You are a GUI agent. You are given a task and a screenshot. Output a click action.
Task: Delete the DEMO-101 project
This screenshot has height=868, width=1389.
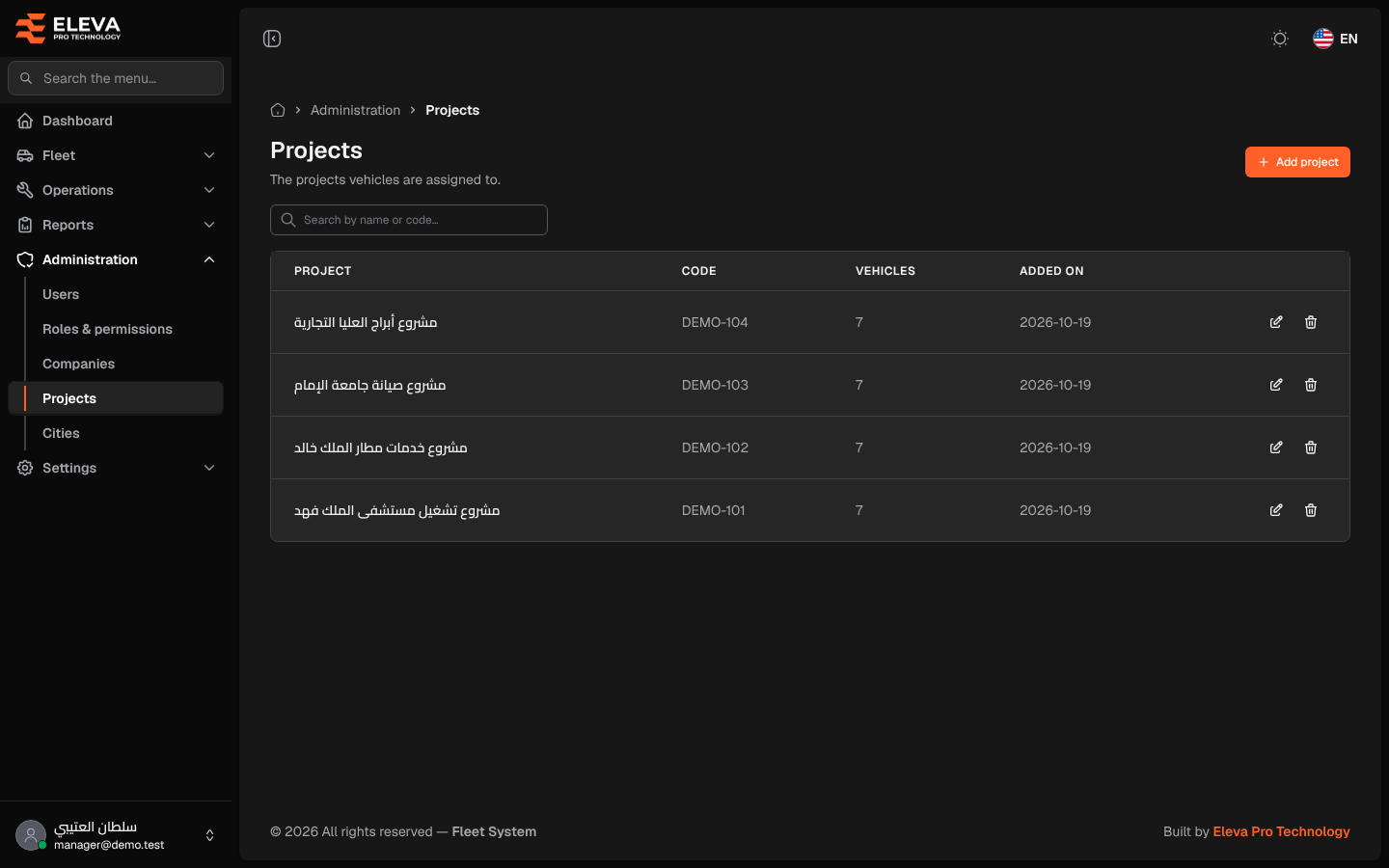click(1311, 510)
